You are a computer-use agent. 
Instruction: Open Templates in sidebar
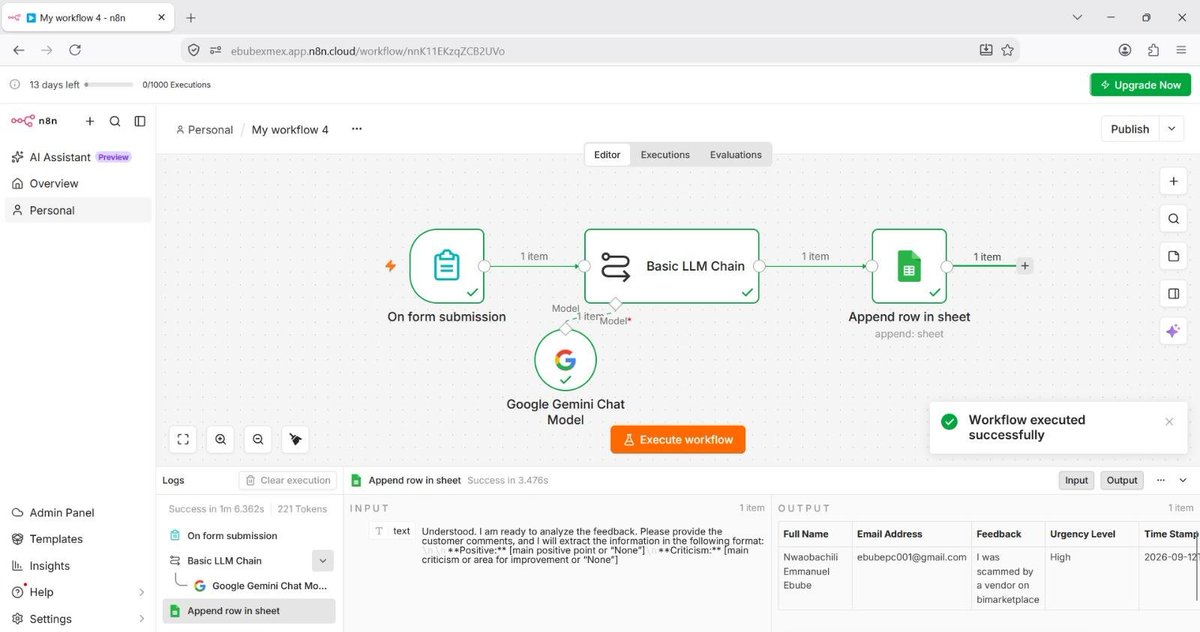(78, 539)
